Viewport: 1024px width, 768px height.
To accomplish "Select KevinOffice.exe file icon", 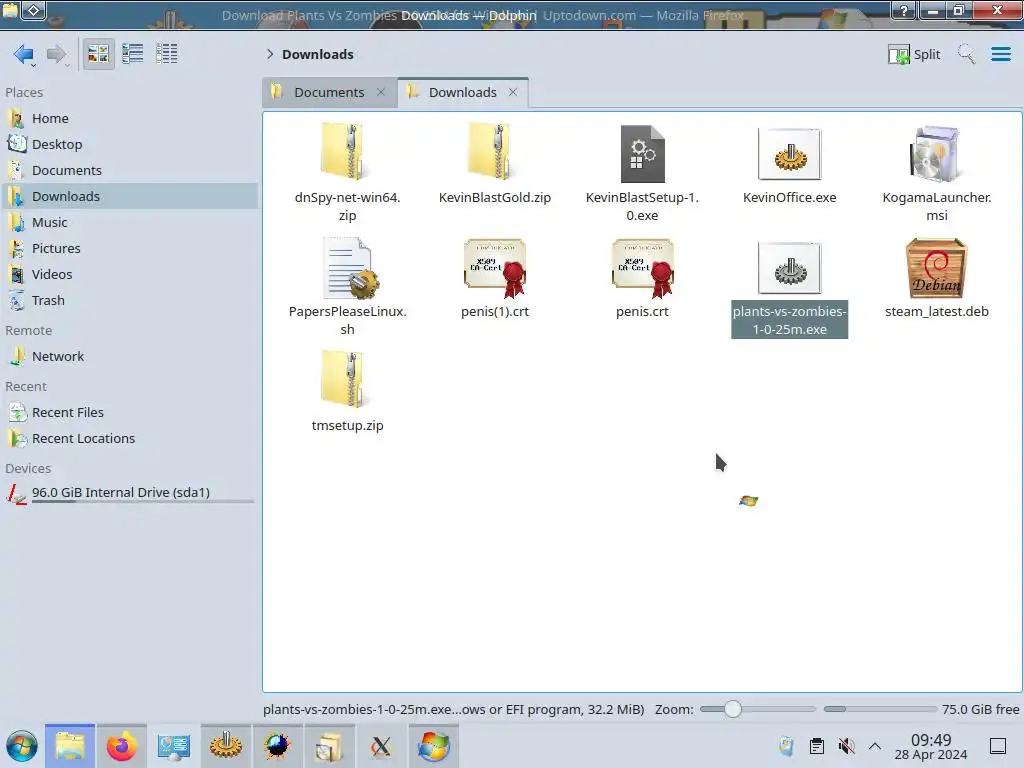I will coord(790,154).
